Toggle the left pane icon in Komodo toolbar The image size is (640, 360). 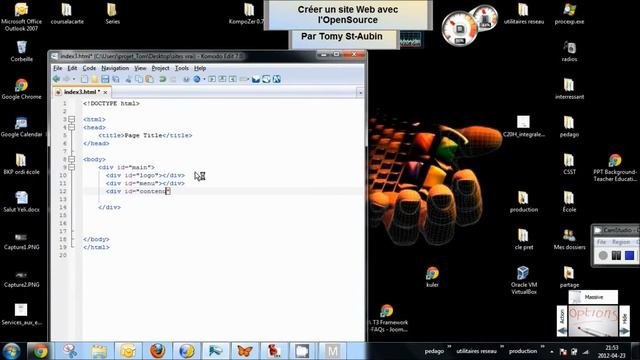(212, 79)
